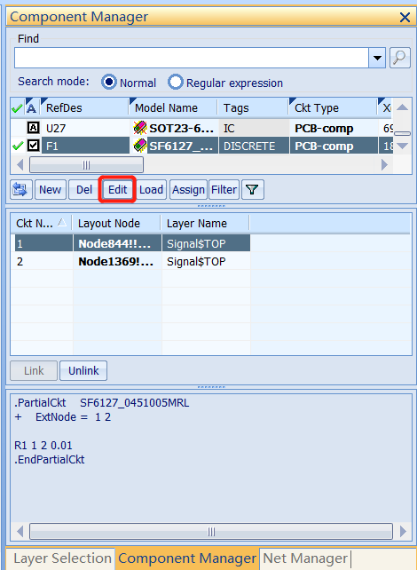
Task: Click the circuit text horizontal scrollbar thumb
Action: pos(211,532)
